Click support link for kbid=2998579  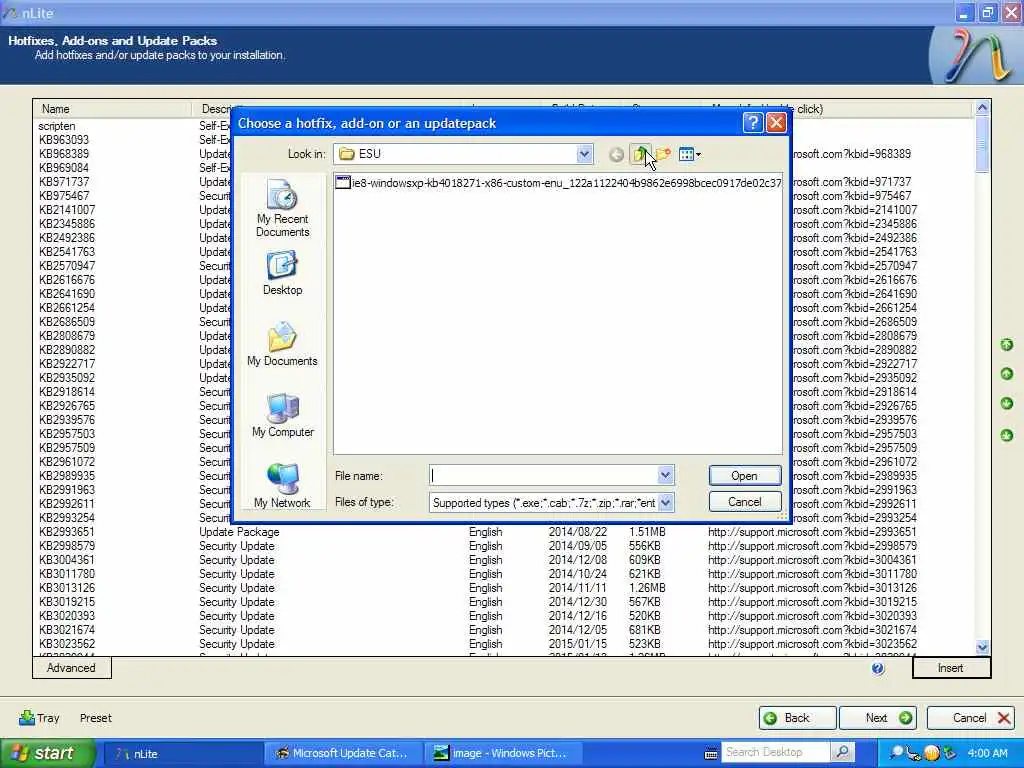click(x=812, y=546)
